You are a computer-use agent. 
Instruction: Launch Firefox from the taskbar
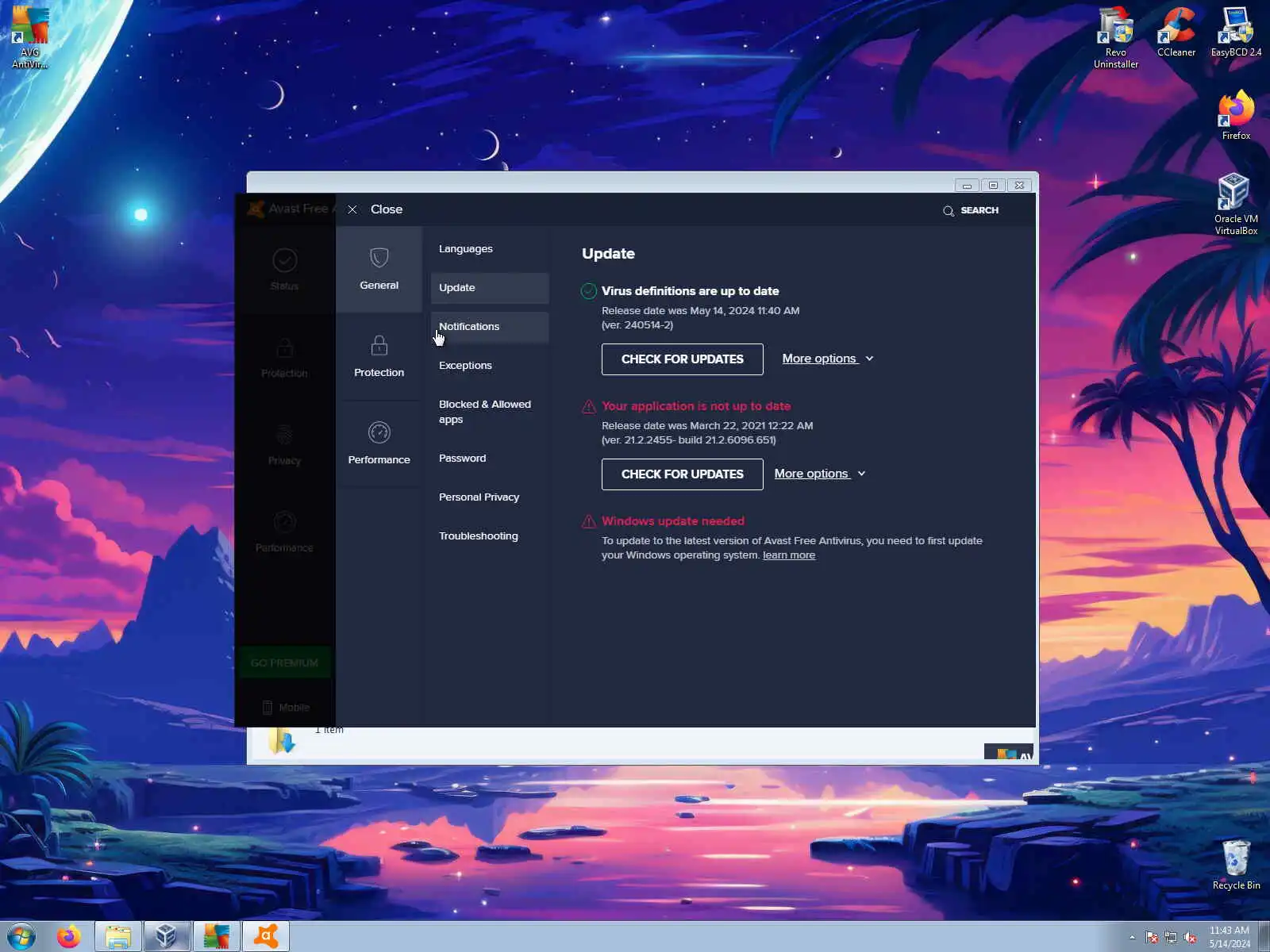coord(69,937)
